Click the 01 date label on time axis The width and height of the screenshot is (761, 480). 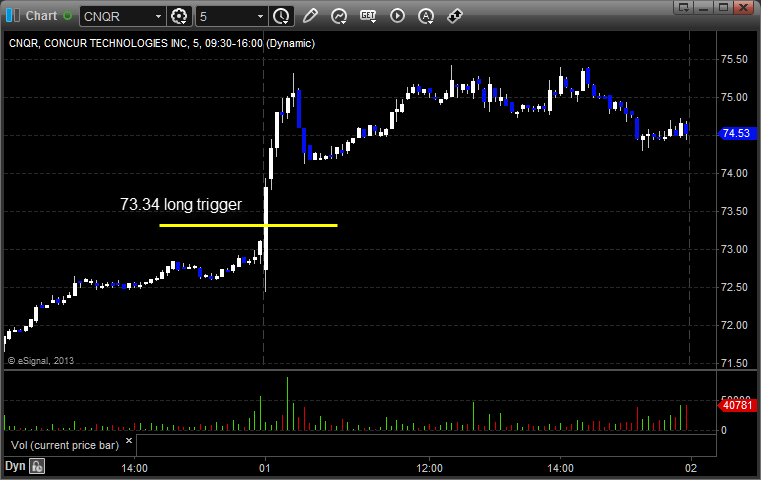coord(265,468)
